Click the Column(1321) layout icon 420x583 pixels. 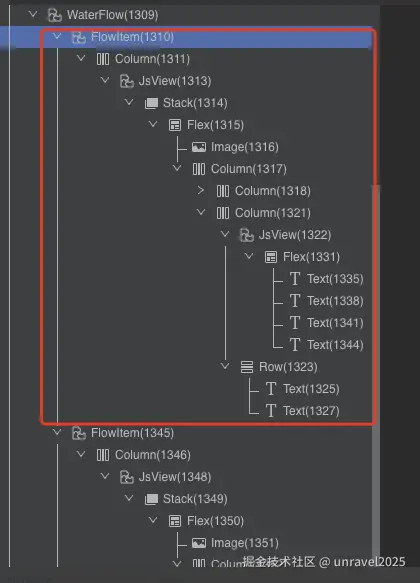[x=223, y=213]
